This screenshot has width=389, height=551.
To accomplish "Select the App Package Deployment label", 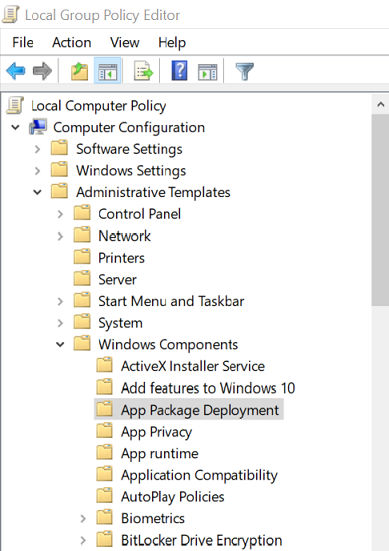I will [x=200, y=410].
